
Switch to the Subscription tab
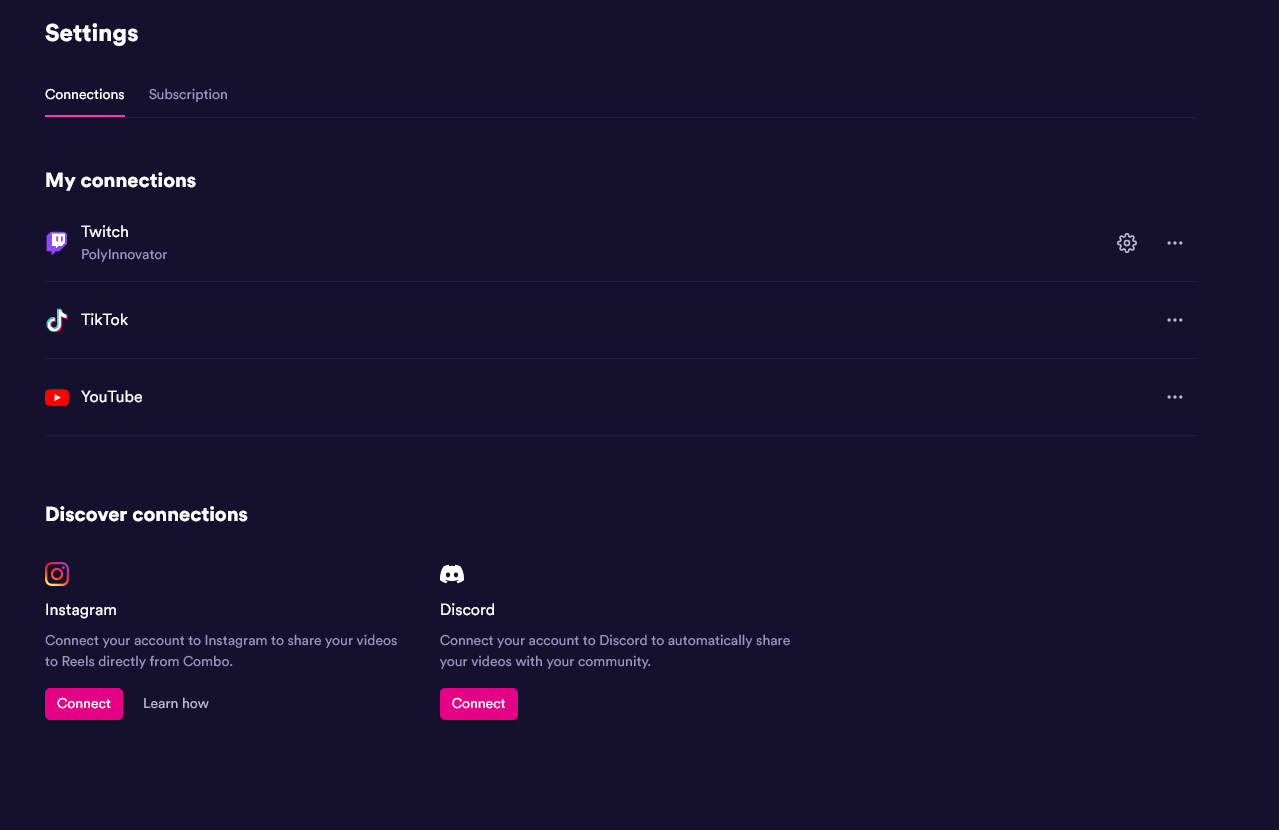click(188, 94)
